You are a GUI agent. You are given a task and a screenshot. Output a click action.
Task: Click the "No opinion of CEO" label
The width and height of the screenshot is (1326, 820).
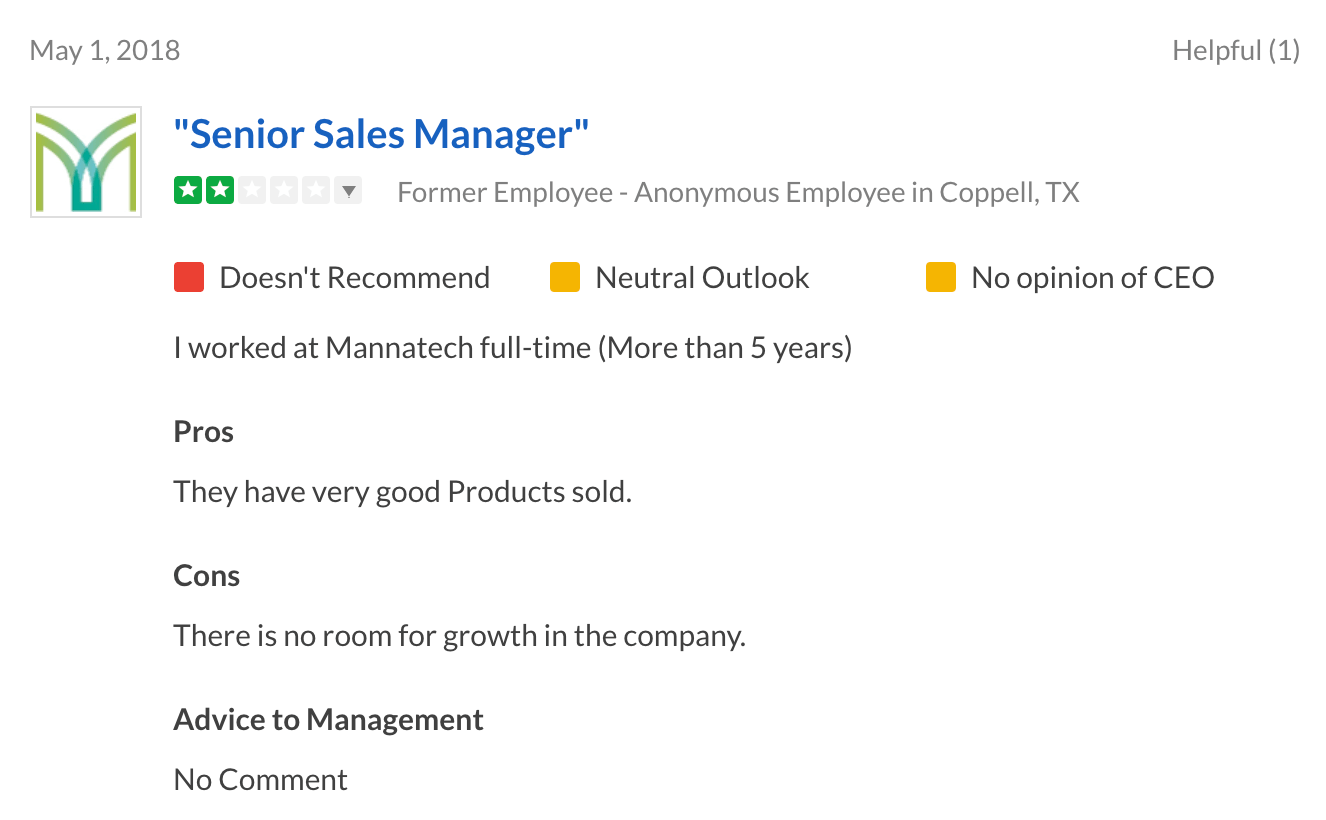1093,277
